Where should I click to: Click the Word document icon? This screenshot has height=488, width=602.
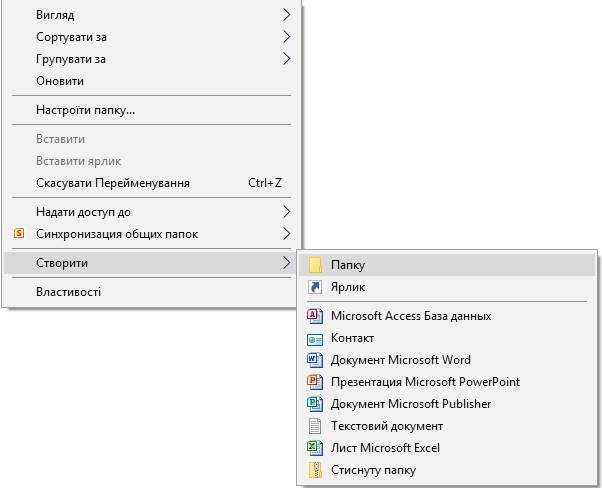point(315,360)
